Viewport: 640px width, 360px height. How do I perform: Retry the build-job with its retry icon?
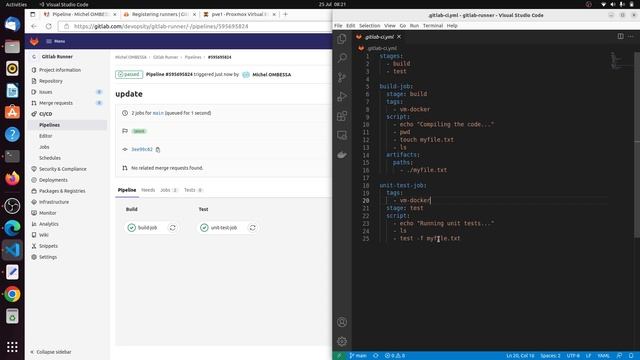[173, 228]
